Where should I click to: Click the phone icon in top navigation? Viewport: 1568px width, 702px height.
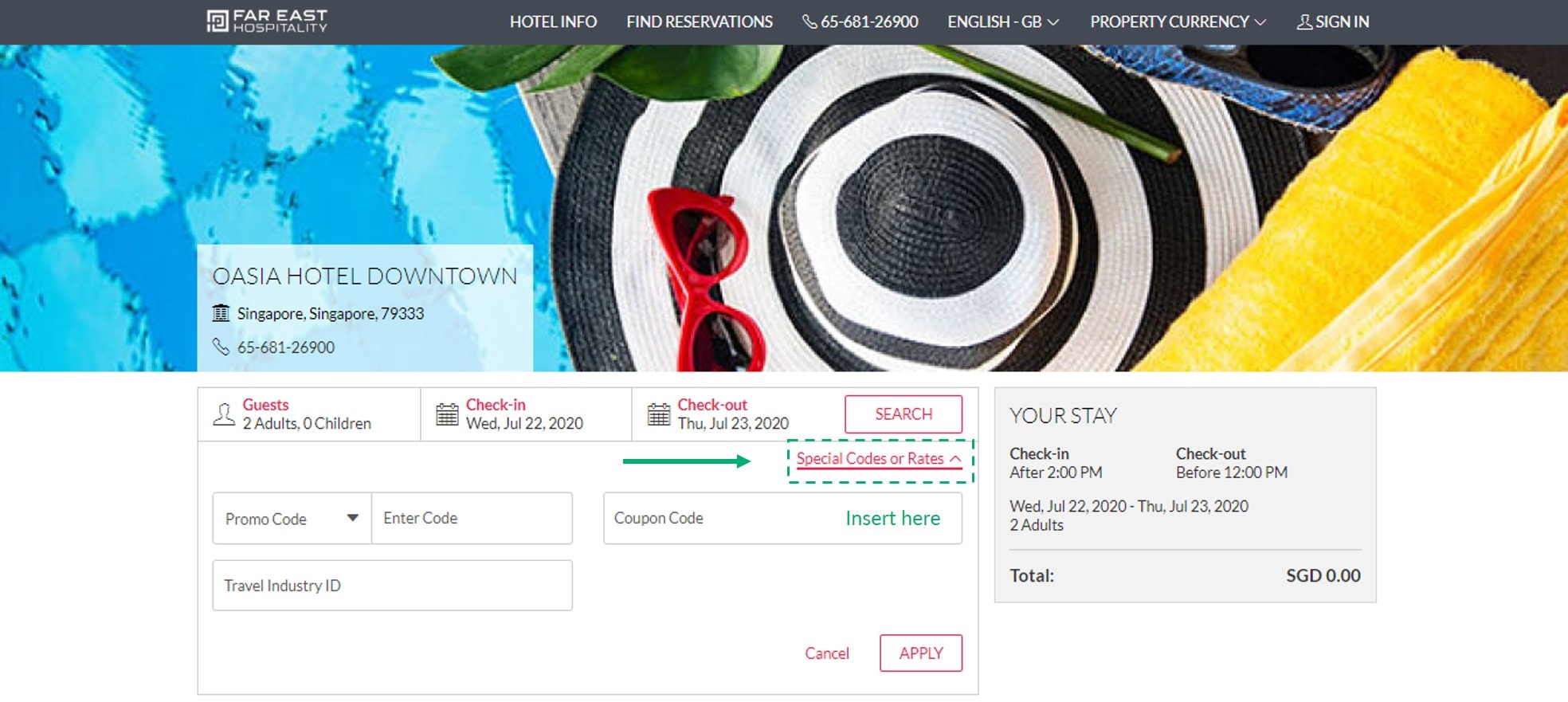point(809,22)
